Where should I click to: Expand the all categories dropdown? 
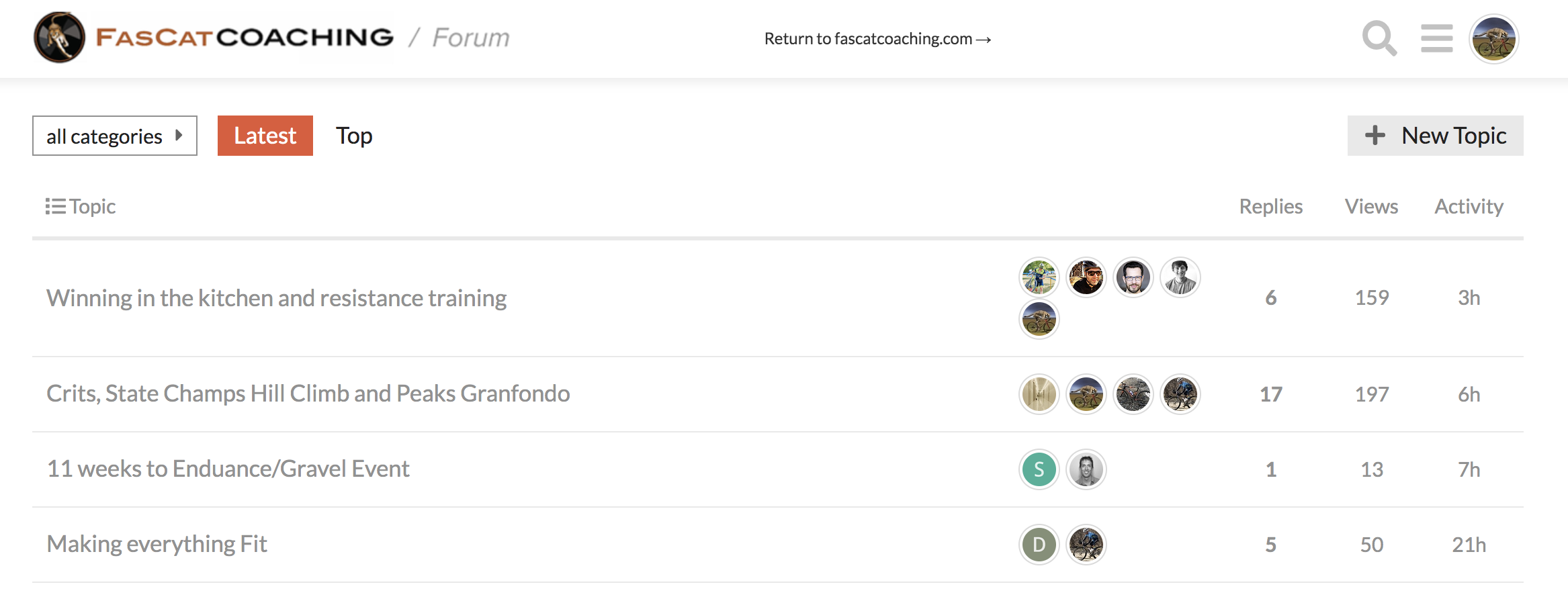click(114, 136)
